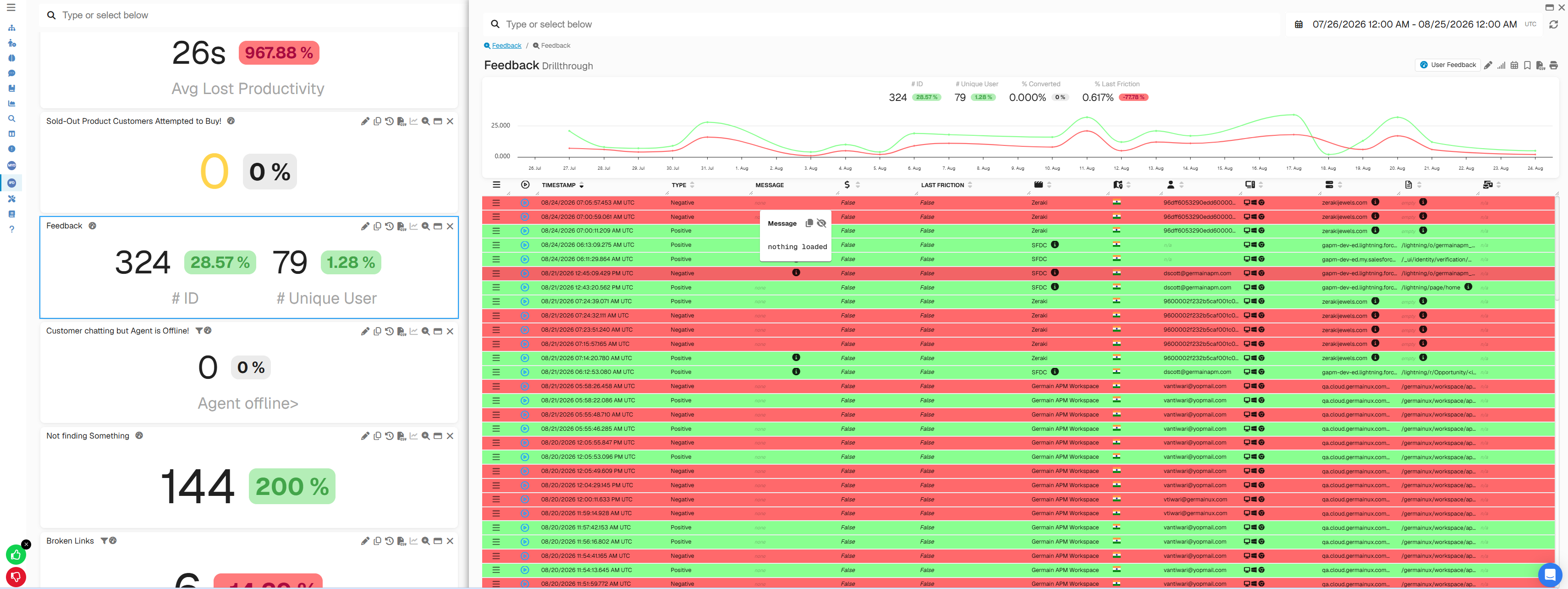Image resolution: width=1568 pixels, height=589 pixels.
Task: Show trend chart for Not finding Something
Action: [x=414, y=436]
